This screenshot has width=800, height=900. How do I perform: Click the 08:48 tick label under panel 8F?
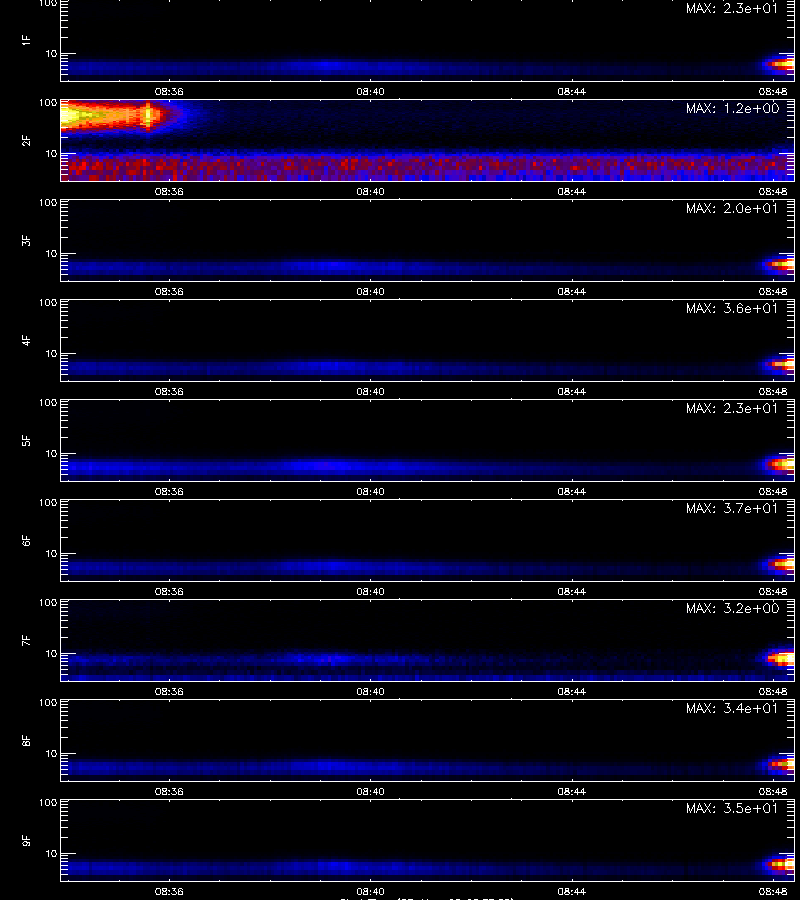coord(773,792)
